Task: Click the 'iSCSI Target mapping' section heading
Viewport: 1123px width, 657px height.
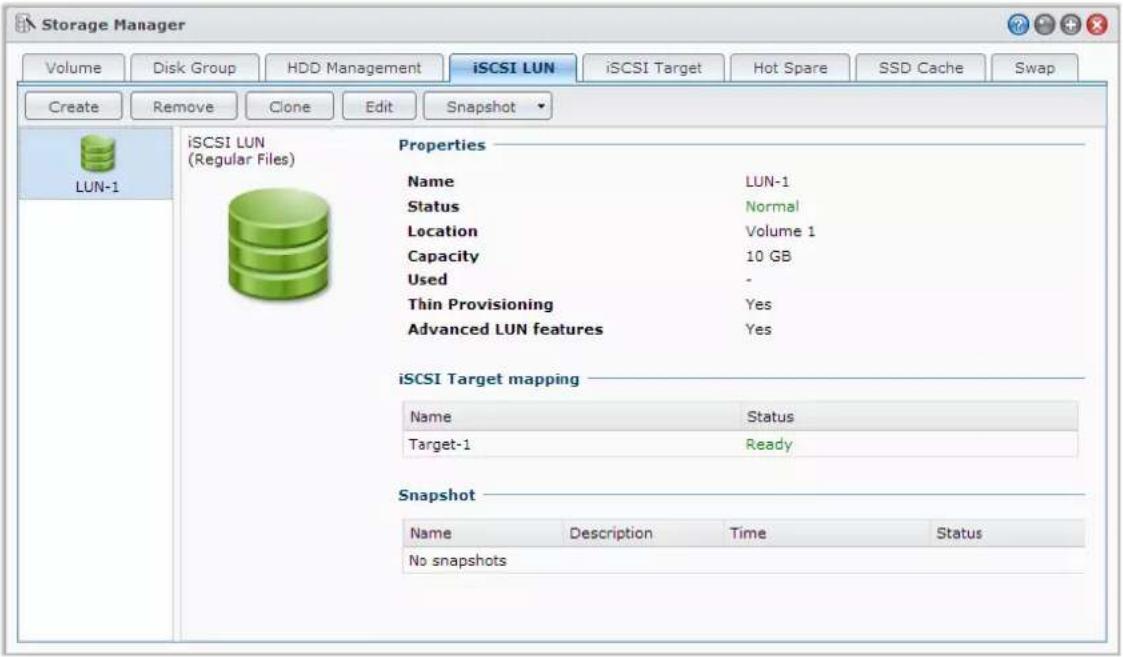Action: click(x=488, y=379)
